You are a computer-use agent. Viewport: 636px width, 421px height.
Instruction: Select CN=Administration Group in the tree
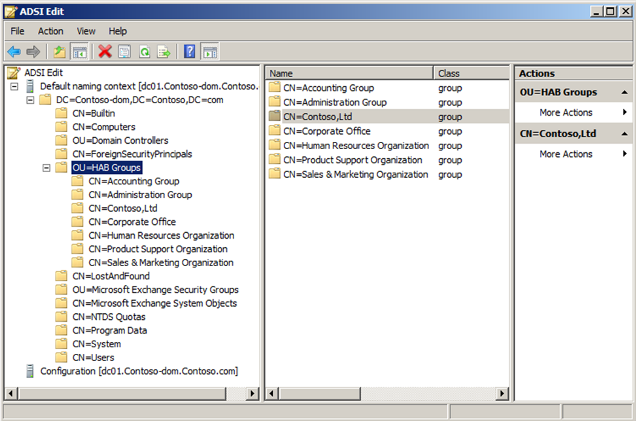click(140, 195)
